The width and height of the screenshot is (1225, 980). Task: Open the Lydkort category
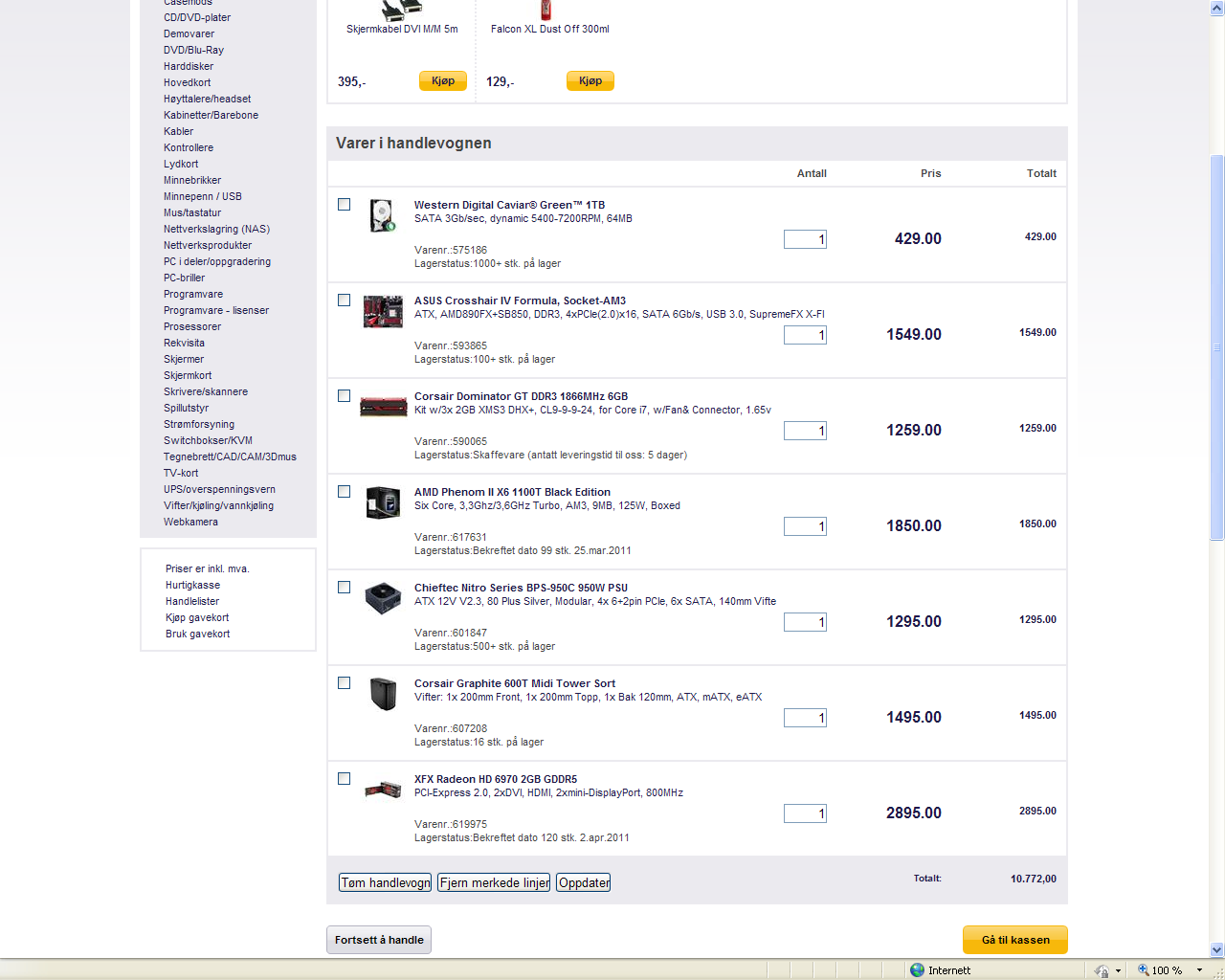coord(181,165)
